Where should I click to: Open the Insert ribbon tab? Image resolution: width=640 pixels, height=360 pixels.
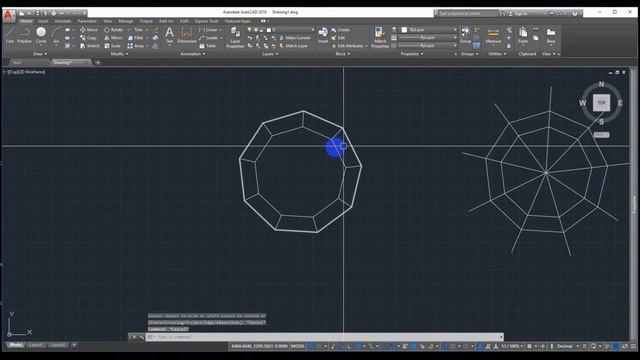tap(43, 21)
